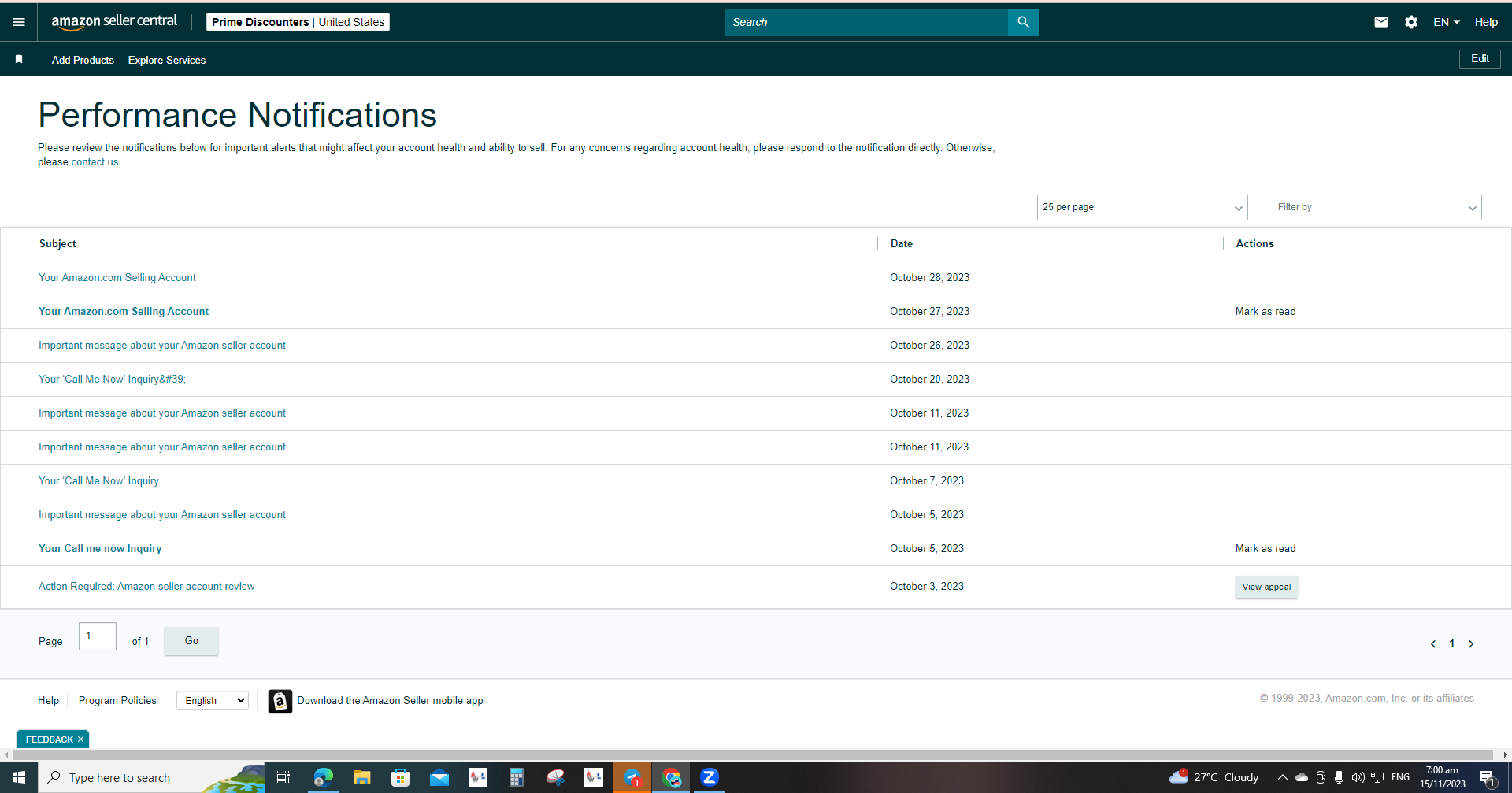Open Microsoft Edge from the taskbar
Screen dimensions: 1512x793
click(x=323, y=778)
